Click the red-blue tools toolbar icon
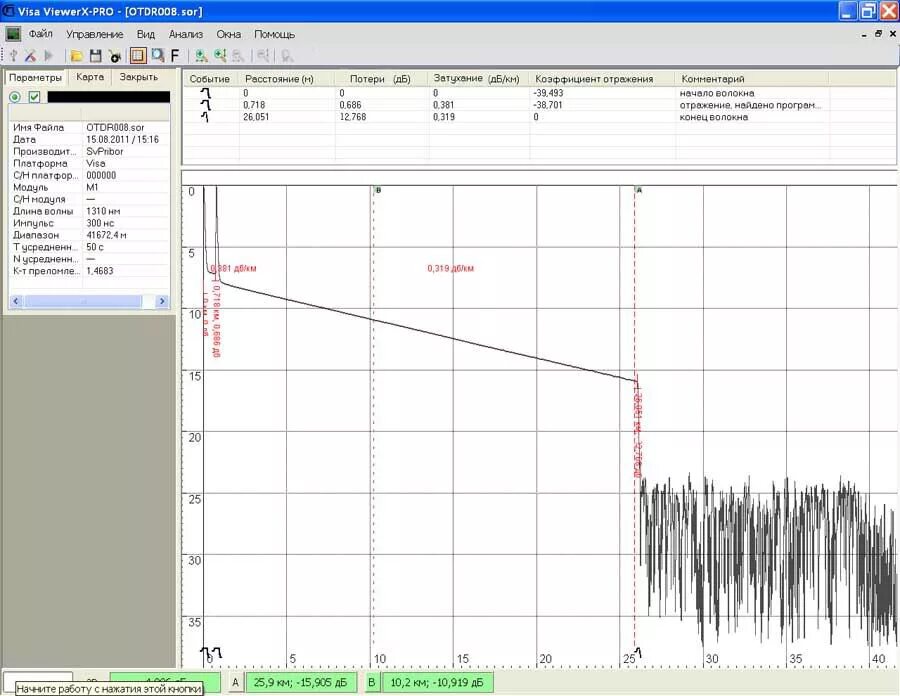This screenshot has width=900, height=696. point(30,56)
